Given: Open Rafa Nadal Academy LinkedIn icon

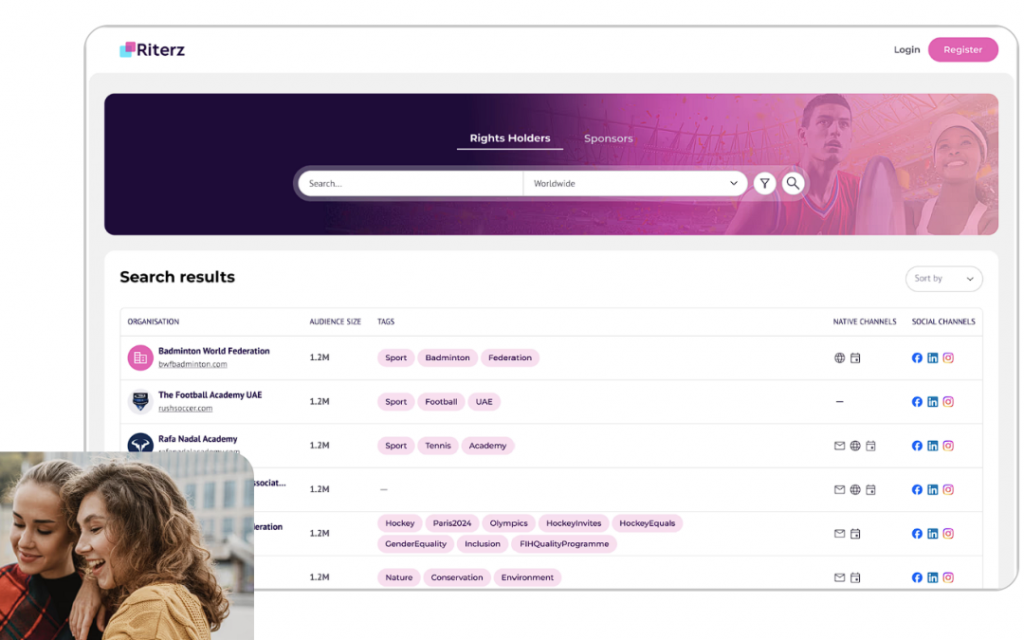Looking at the screenshot, I should pos(933,446).
